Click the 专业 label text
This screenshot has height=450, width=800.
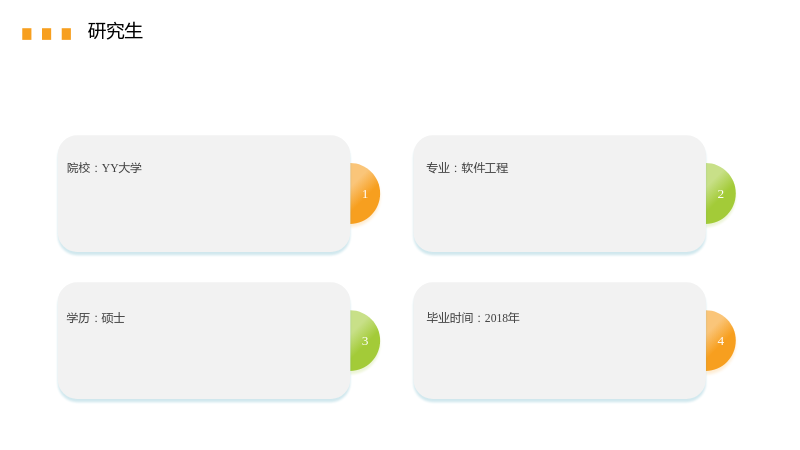[x=438, y=168]
